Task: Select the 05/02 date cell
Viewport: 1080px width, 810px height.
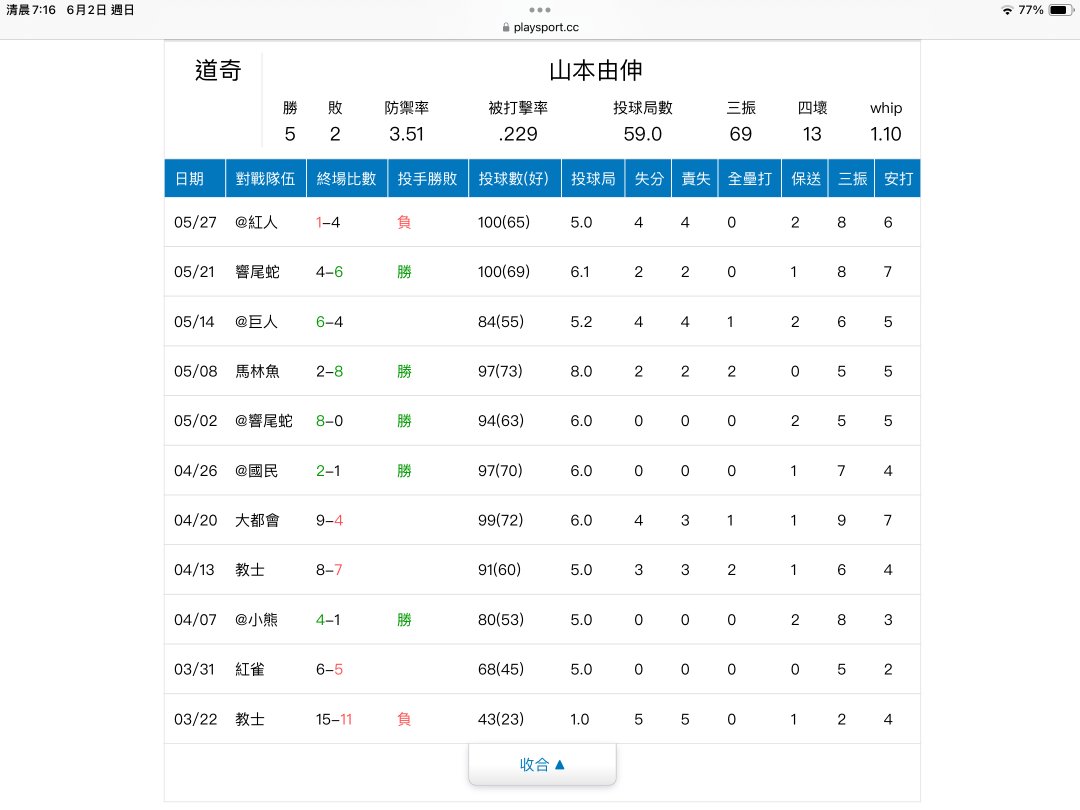Action: pos(196,421)
